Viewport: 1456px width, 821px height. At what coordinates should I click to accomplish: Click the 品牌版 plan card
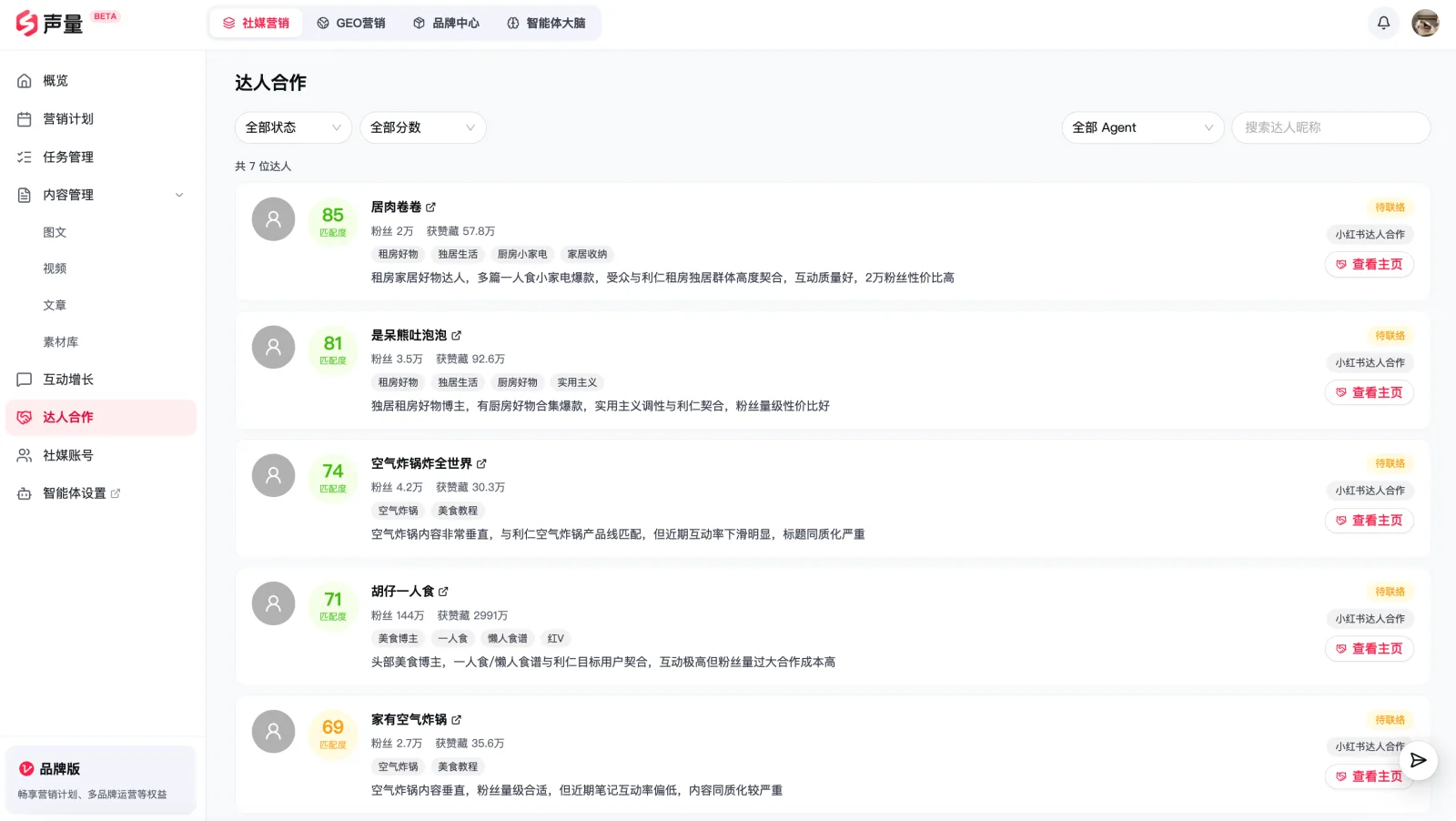[101, 780]
